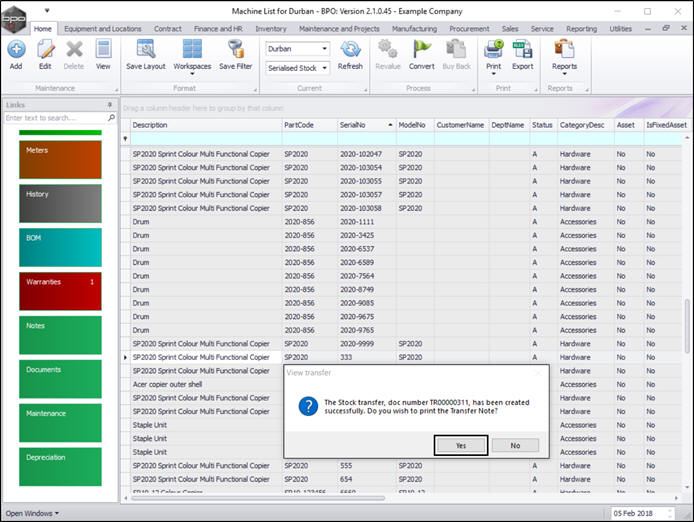The height and width of the screenshot is (522, 694).
Task: Click the Save Layout icon
Action: [146, 50]
